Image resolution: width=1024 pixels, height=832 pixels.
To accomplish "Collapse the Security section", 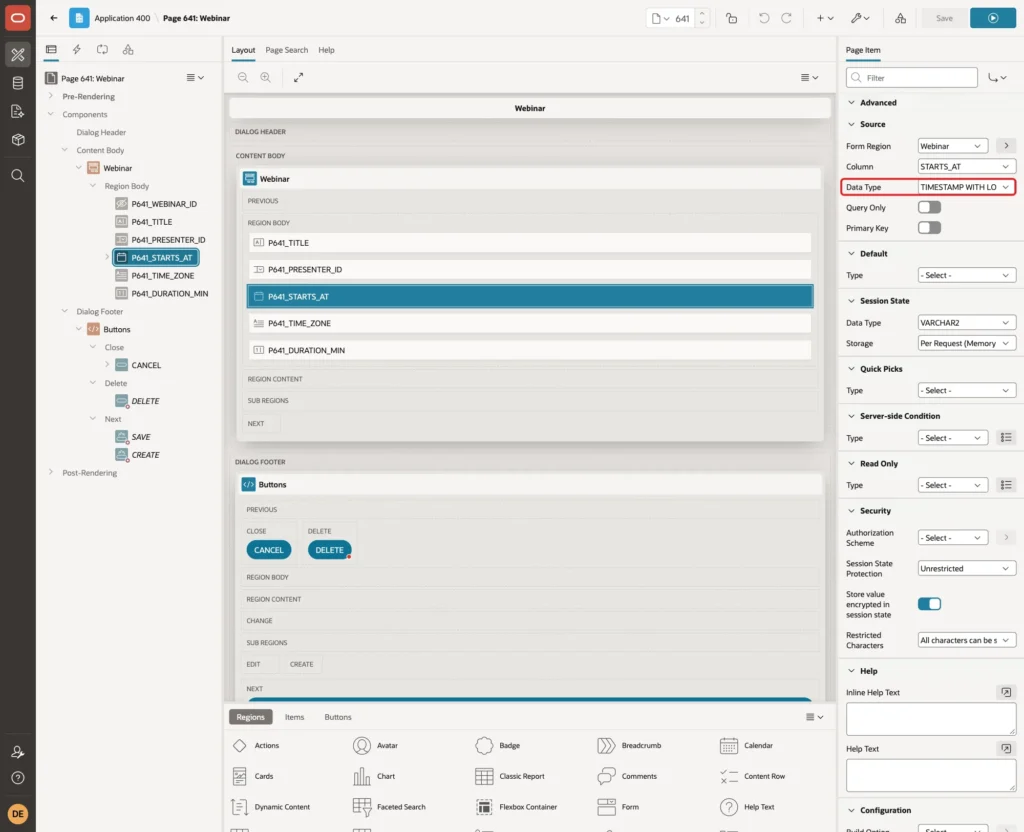I will tap(851, 511).
